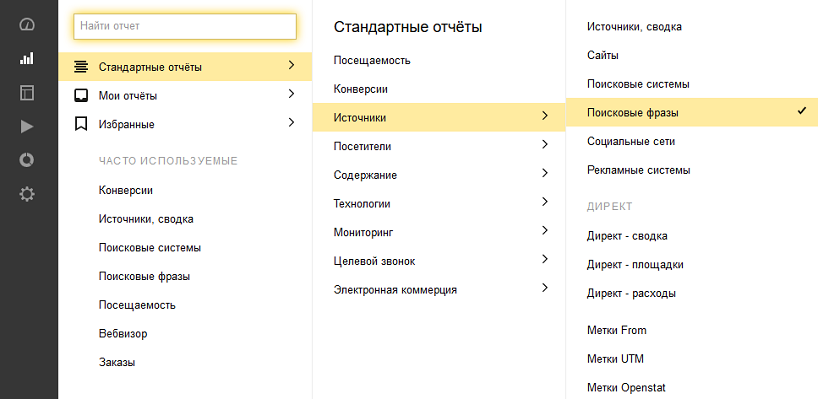Open Метки From report
This screenshot has width=818, height=399.
click(x=616, y=330)
